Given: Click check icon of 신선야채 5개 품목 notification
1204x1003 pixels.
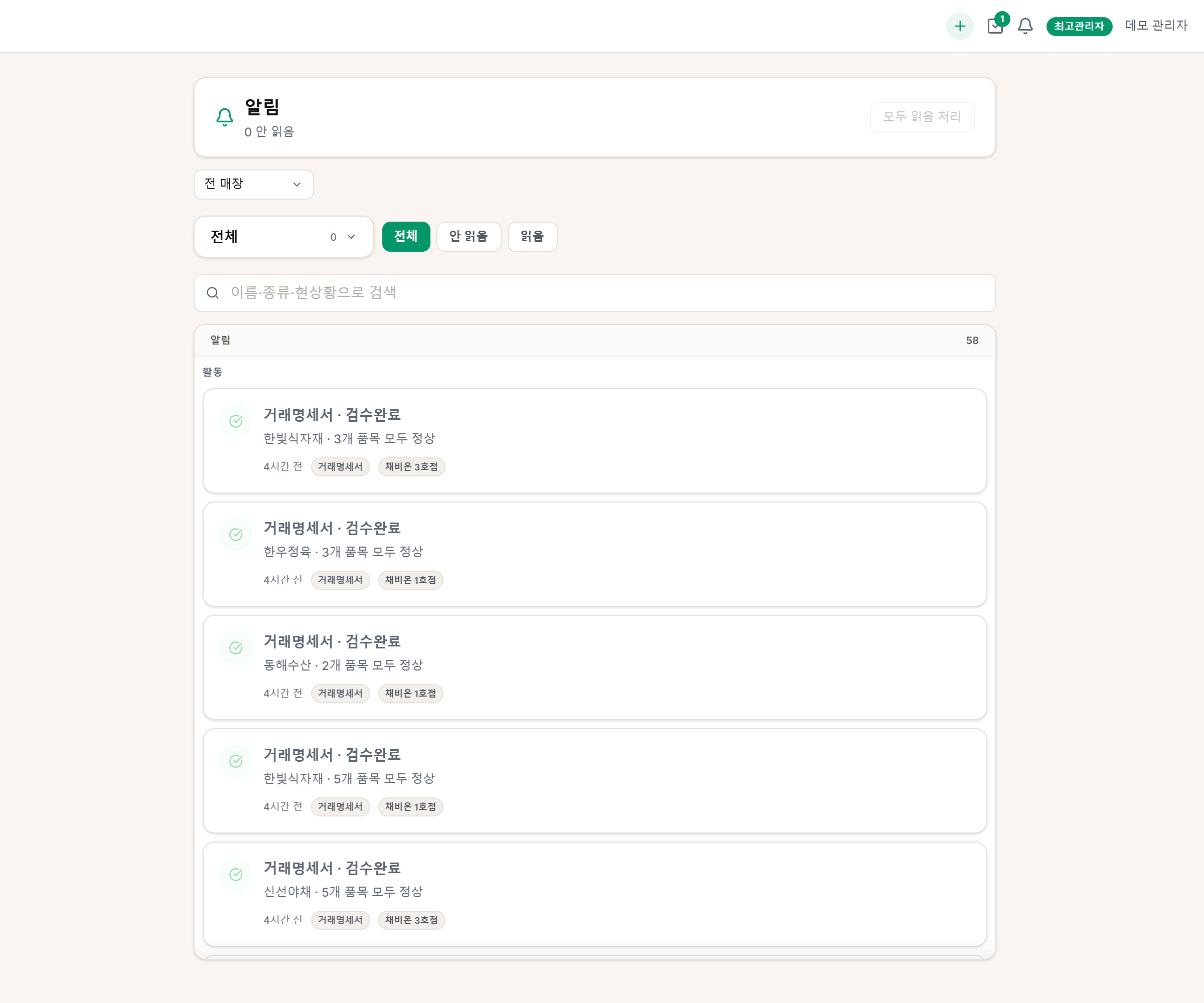Looking at the screenshot, I should (x=236, y=875).
